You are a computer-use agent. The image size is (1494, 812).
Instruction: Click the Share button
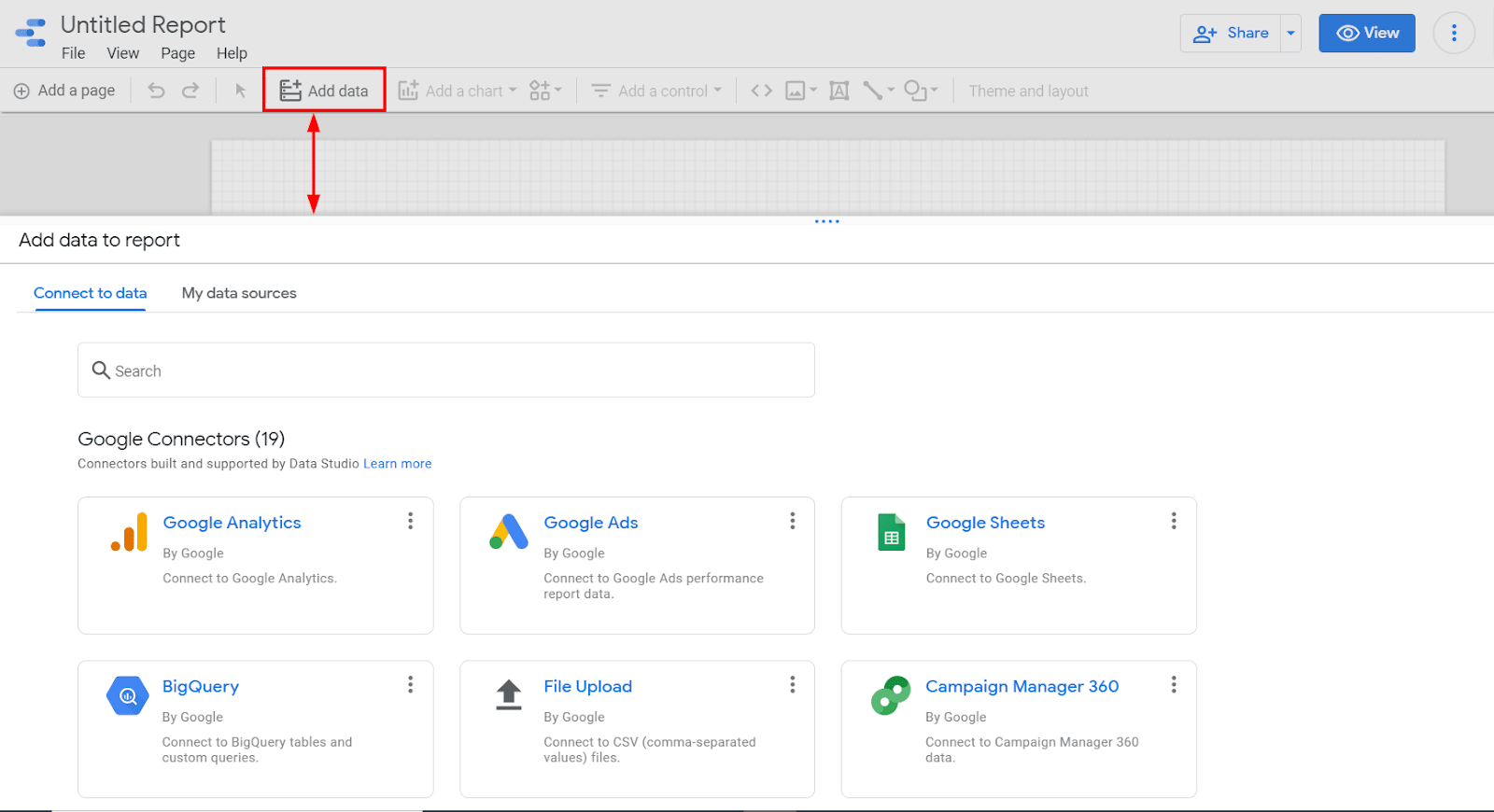[1231, 33]
